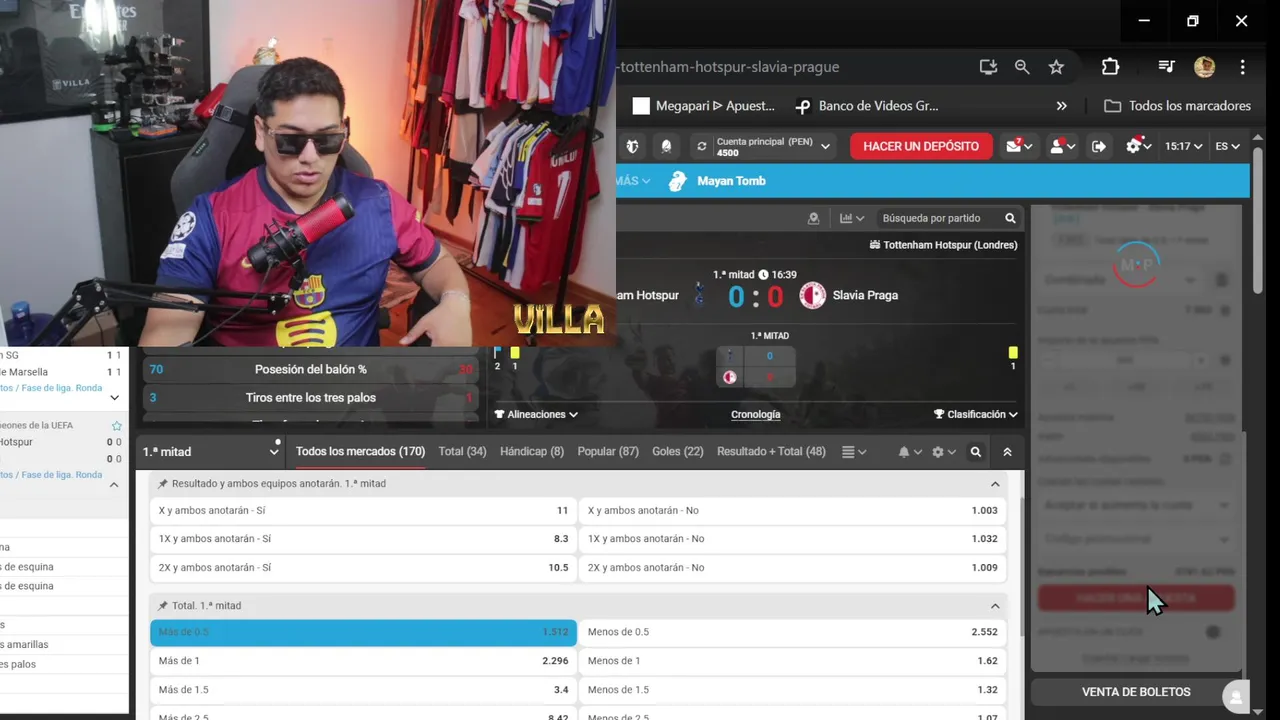Viewport: 1280px width, 720px height.
Task: Expand the MÁS menu
Action: 633,181
